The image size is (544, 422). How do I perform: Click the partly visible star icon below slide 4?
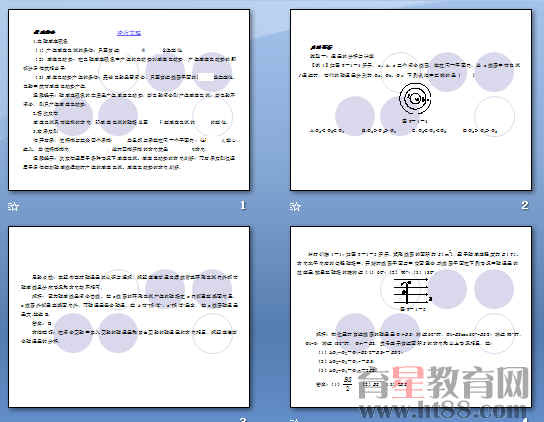295,420
